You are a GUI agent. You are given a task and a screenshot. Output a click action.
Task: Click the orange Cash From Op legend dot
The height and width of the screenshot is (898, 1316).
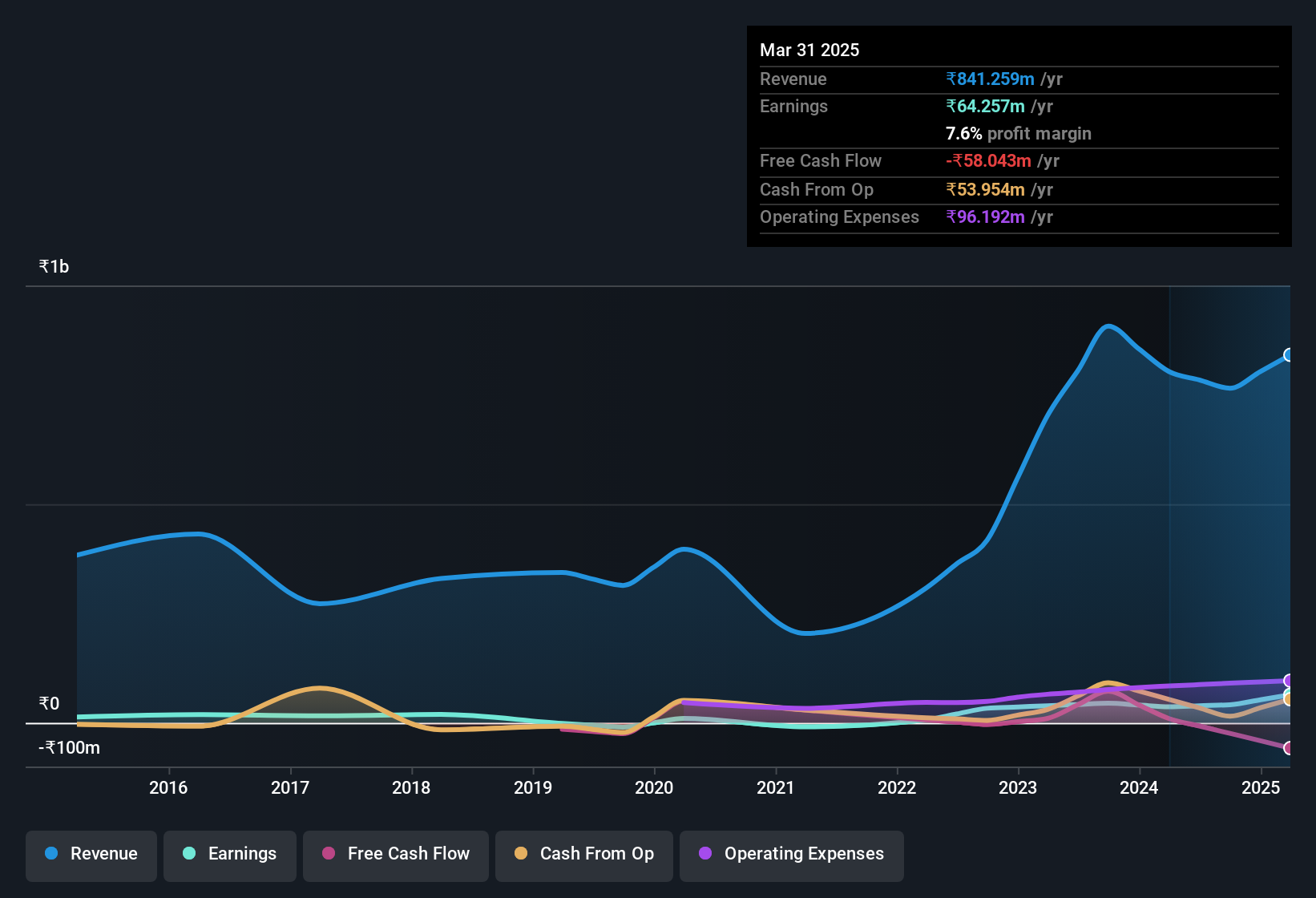click(x=521, y=854)
